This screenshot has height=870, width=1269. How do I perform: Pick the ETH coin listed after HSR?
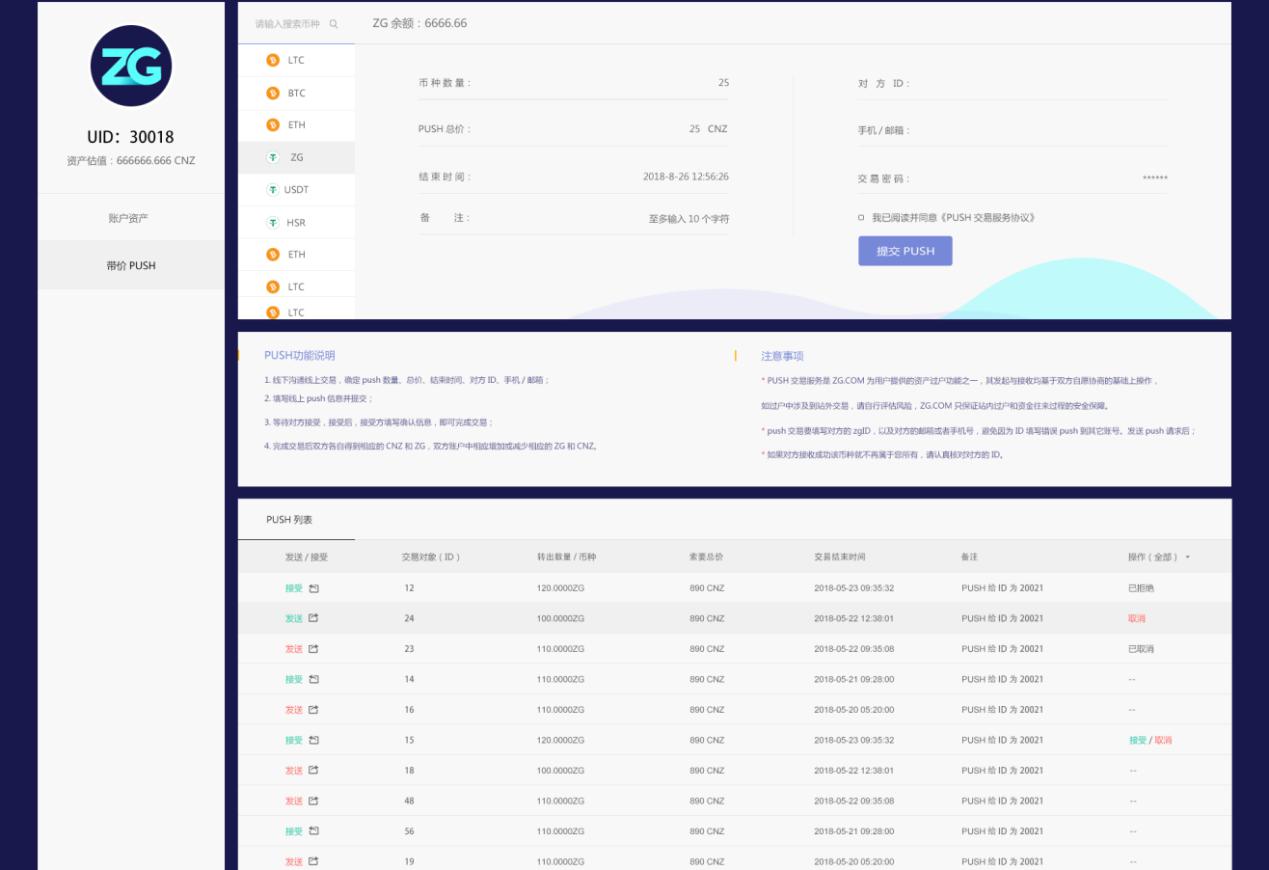(x=296, y=254)
